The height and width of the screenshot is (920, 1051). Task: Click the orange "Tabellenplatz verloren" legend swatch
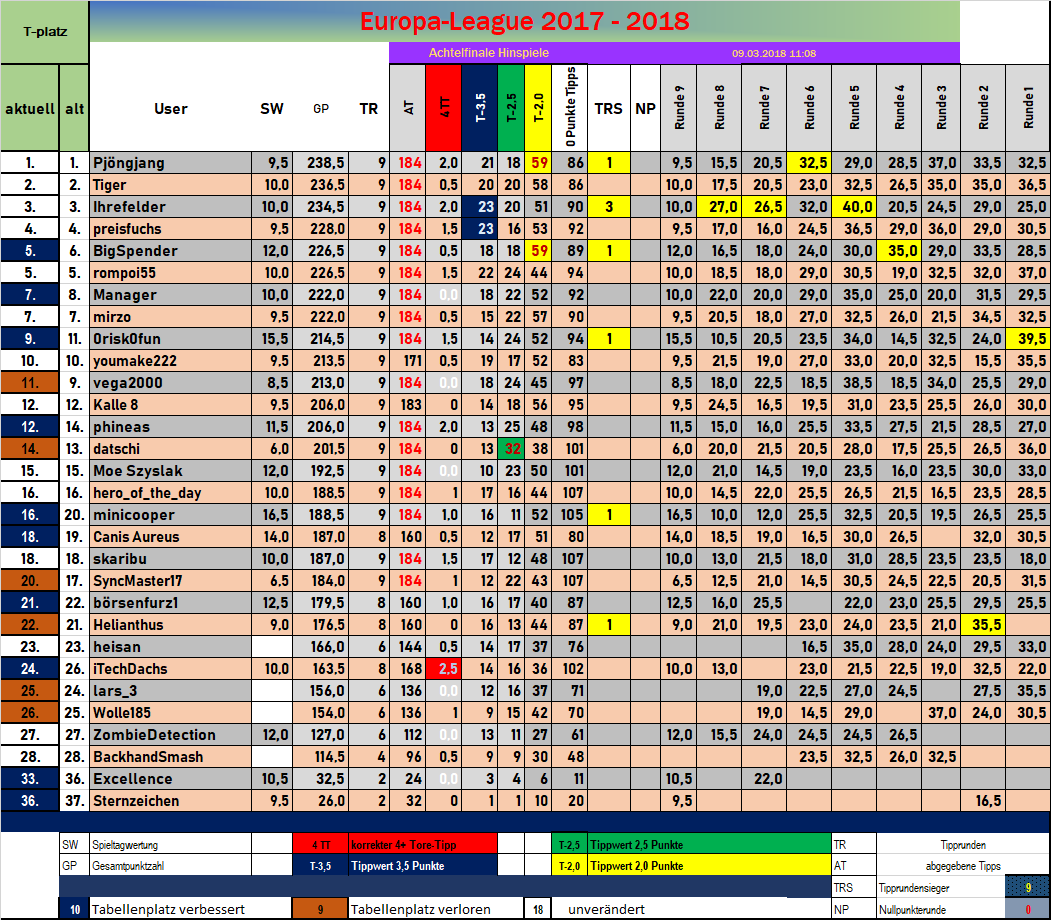coord(320,909)
